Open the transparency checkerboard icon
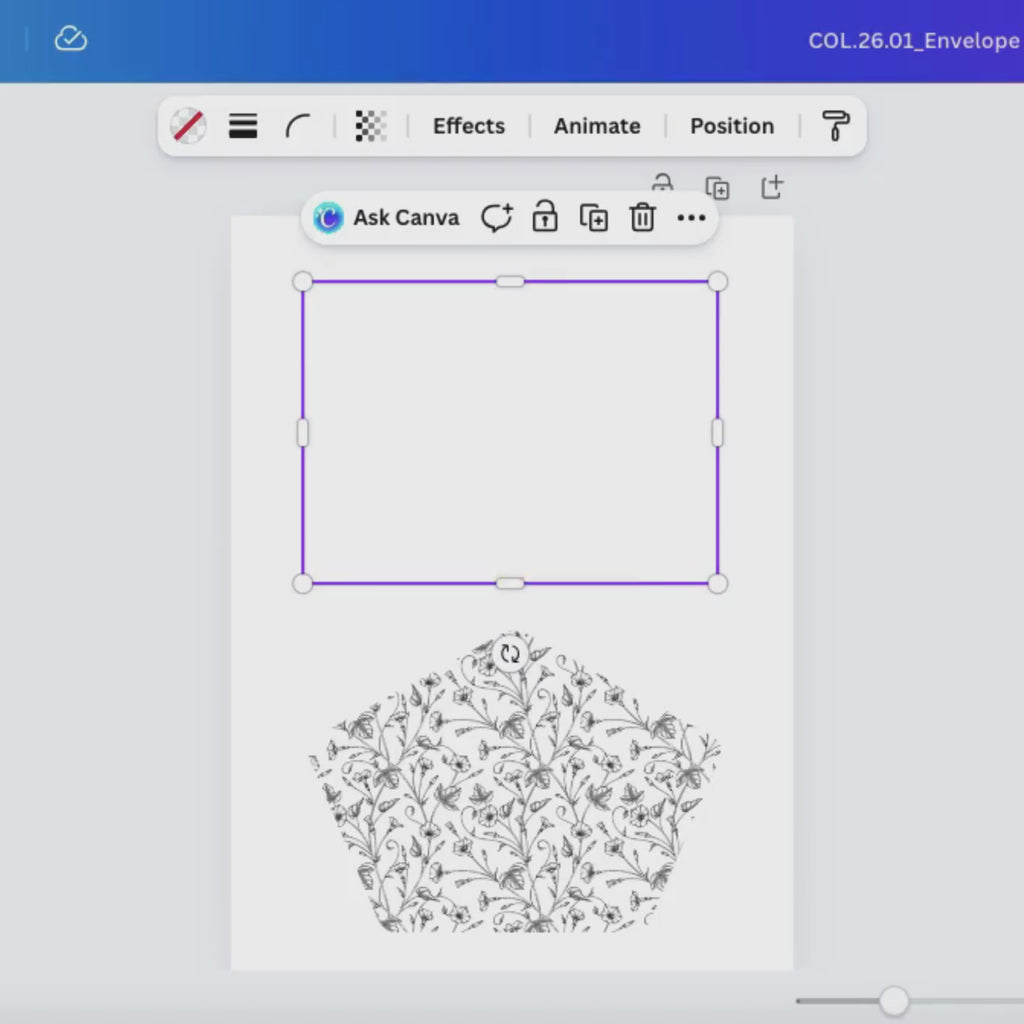This screenshot has height=1024, width=1024. (370, 125)
